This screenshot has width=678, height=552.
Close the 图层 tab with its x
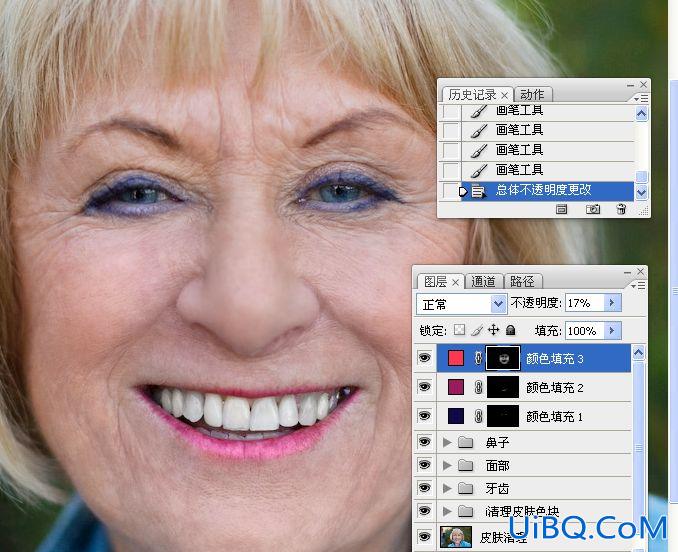click(x=455, y=282)
